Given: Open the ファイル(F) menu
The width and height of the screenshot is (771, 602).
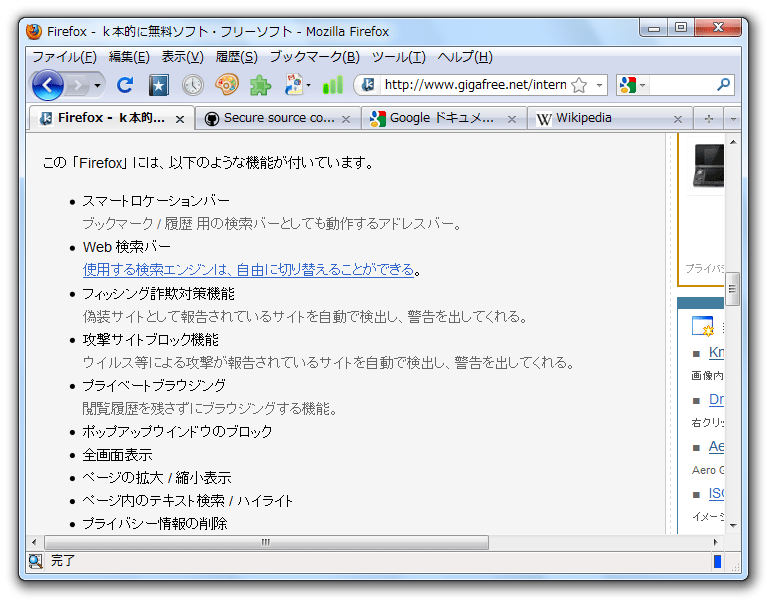Looking at the screenshot, I should pyautogui.click(x=64, y=57).
